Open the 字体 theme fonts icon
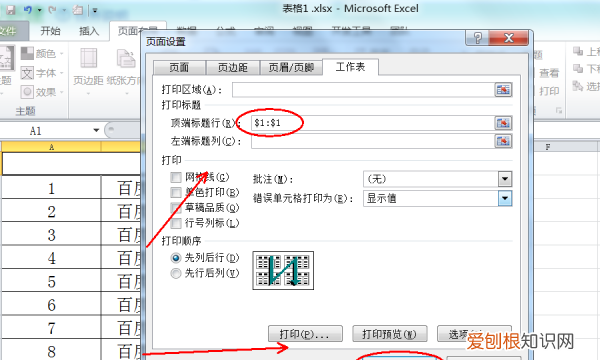Image resolution: width=600 pixels, height=360 pixels. (27, 73)
